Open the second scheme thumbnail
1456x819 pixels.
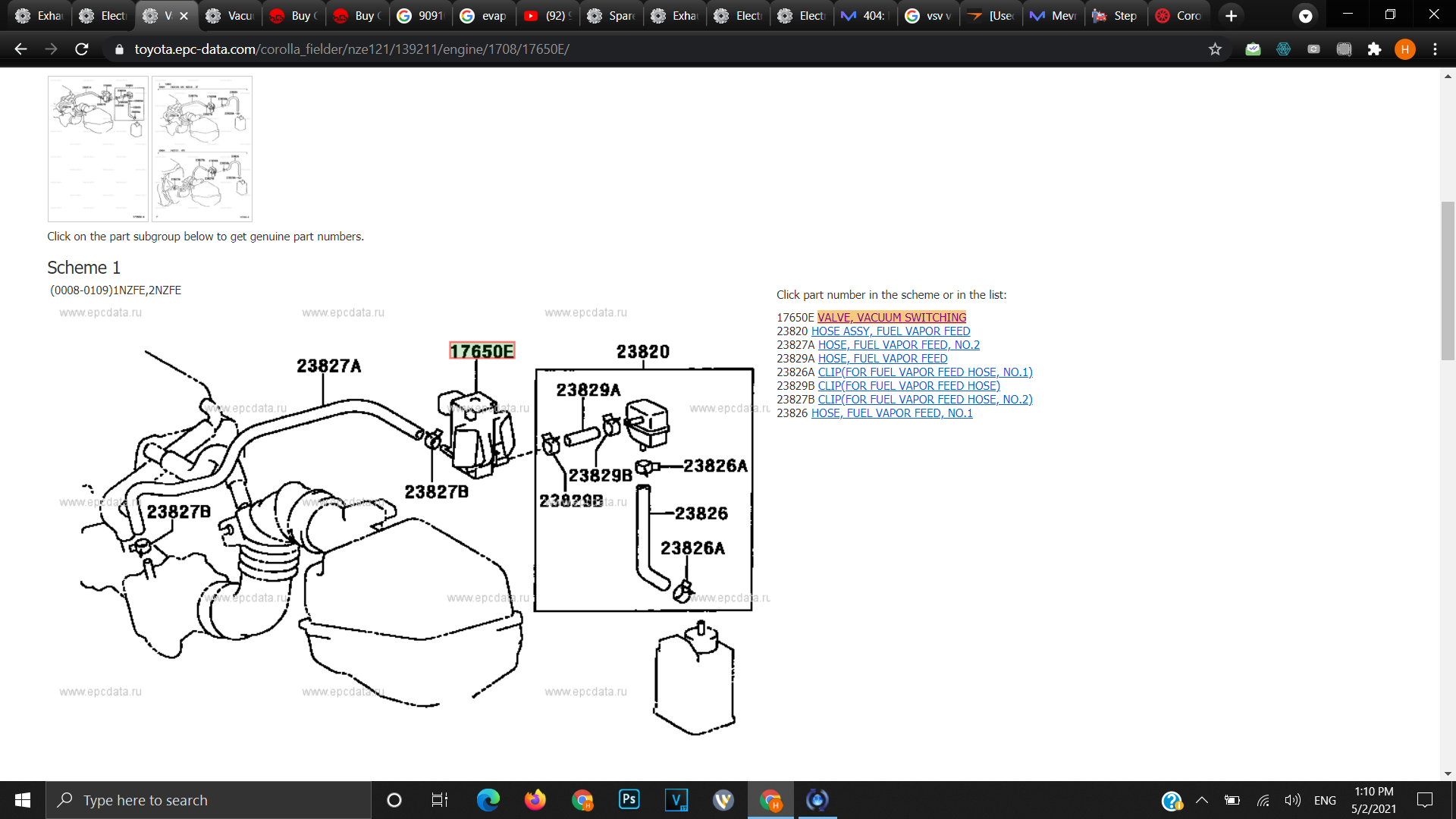(202, 149)
